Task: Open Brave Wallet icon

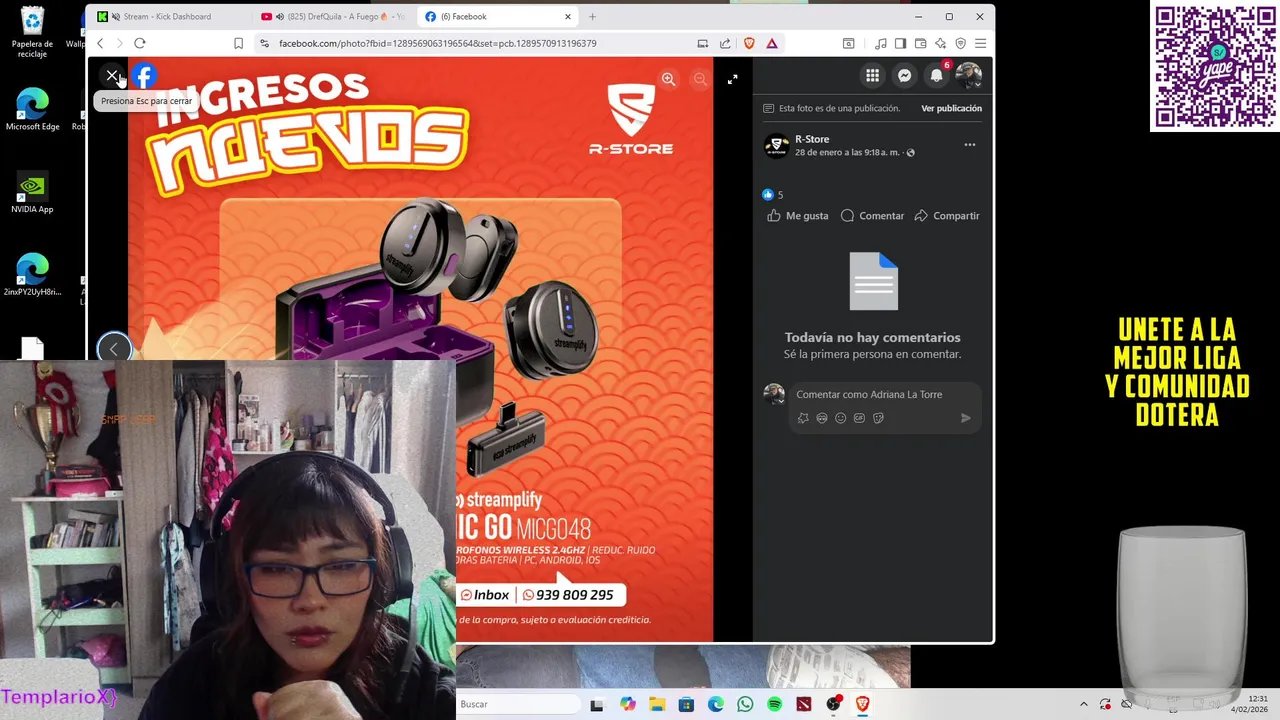Action: tap(920, 43)
